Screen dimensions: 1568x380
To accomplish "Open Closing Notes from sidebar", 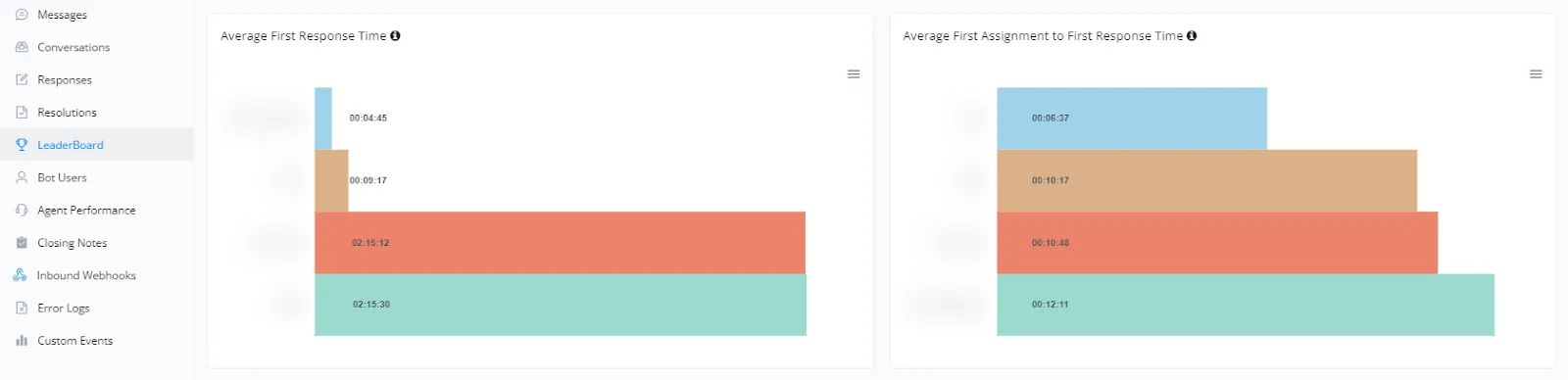I will click(73, 243).
